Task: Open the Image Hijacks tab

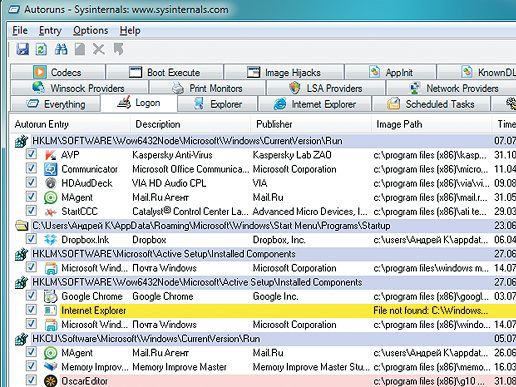Action: click(284, 72)
